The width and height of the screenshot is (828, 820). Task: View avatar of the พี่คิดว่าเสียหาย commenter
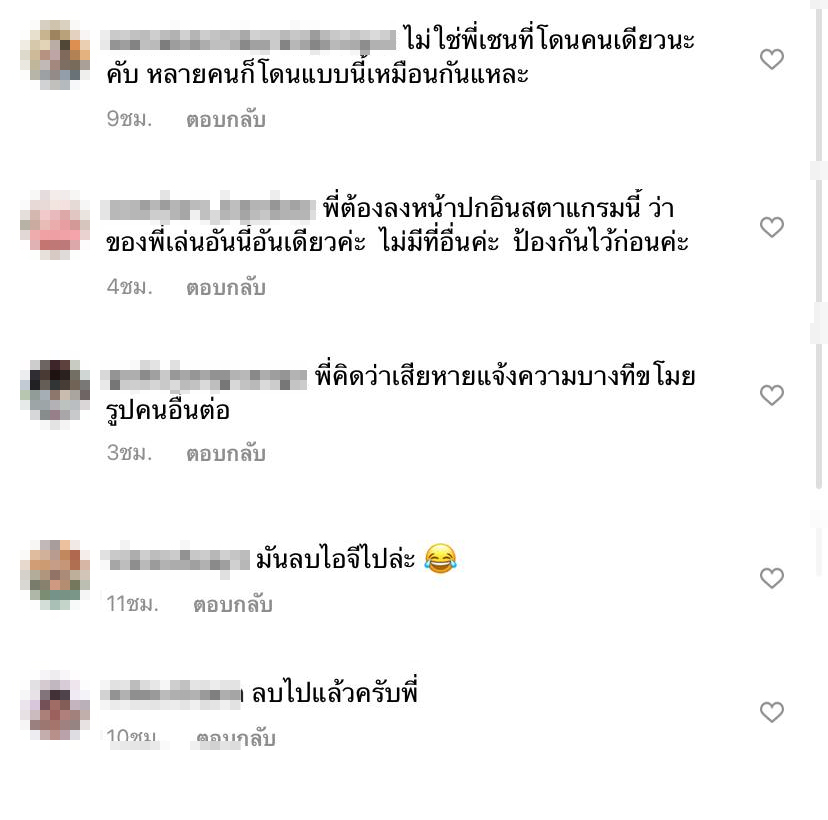tap(55, 394)
